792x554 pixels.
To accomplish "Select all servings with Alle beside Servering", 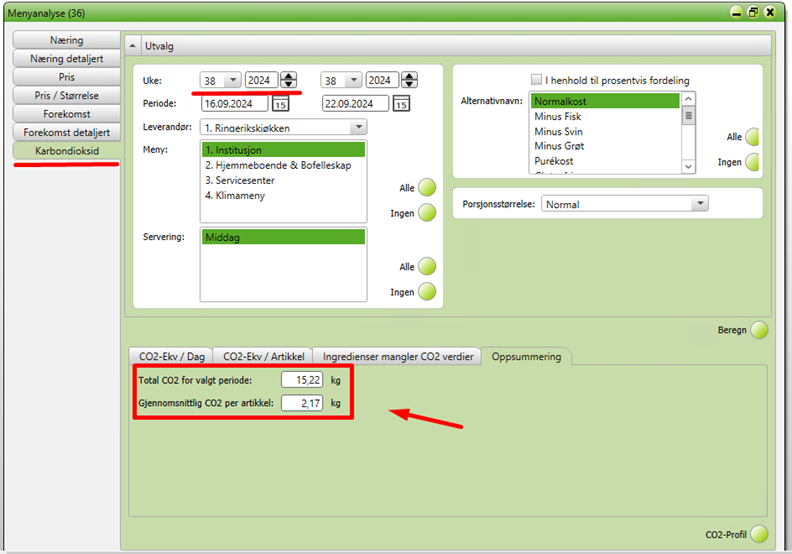I will (427, 266).
